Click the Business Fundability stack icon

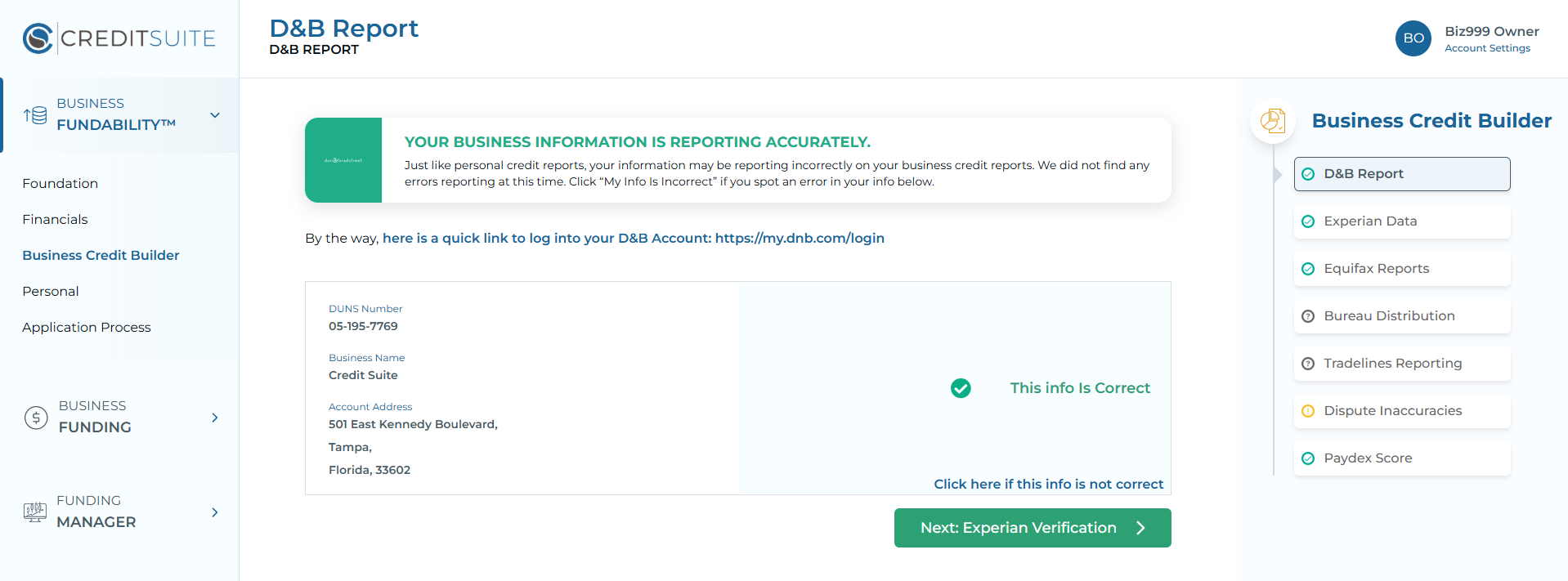[x=35, y=115]
